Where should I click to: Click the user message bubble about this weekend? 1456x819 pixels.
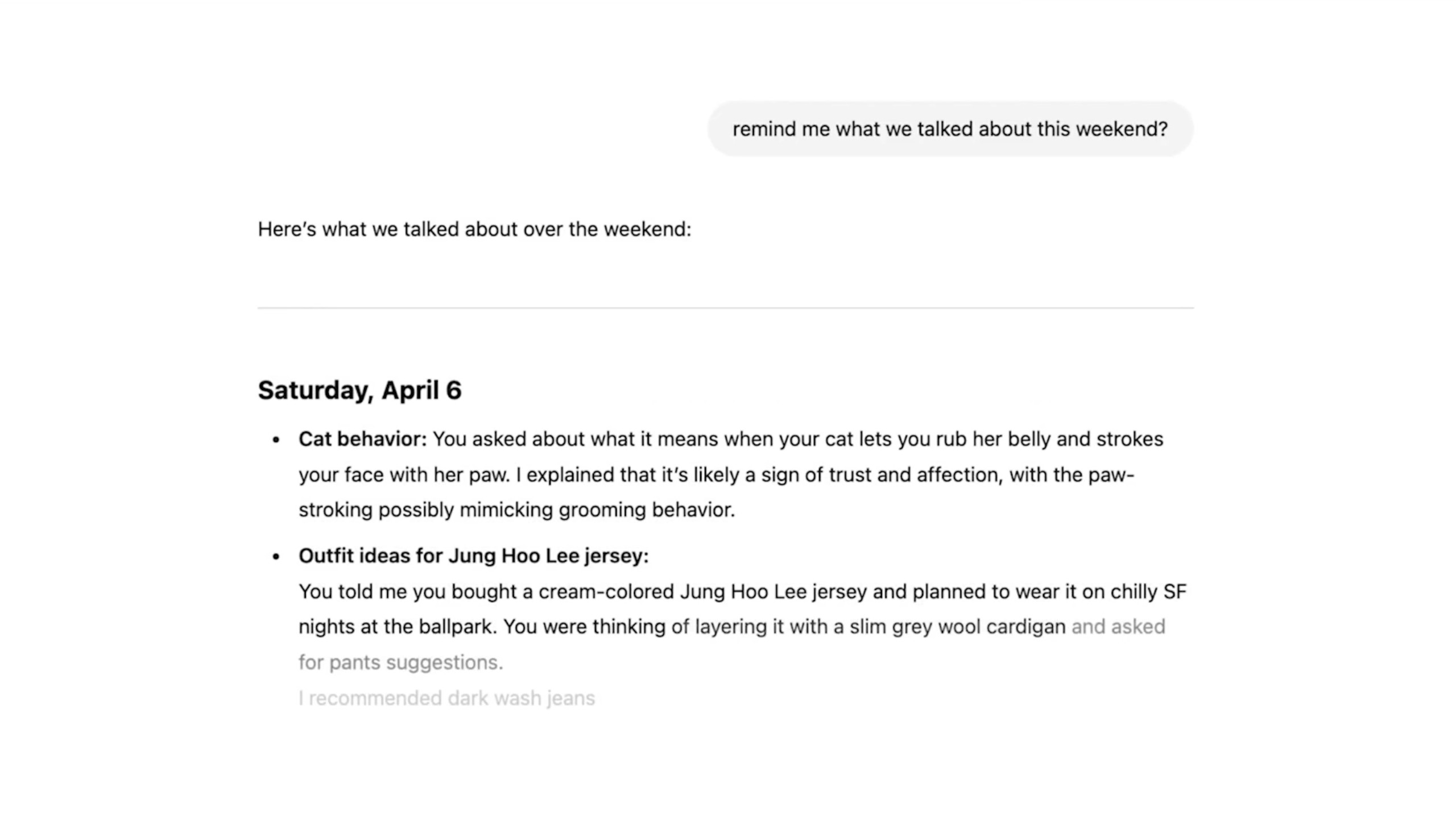coord(950,129)
